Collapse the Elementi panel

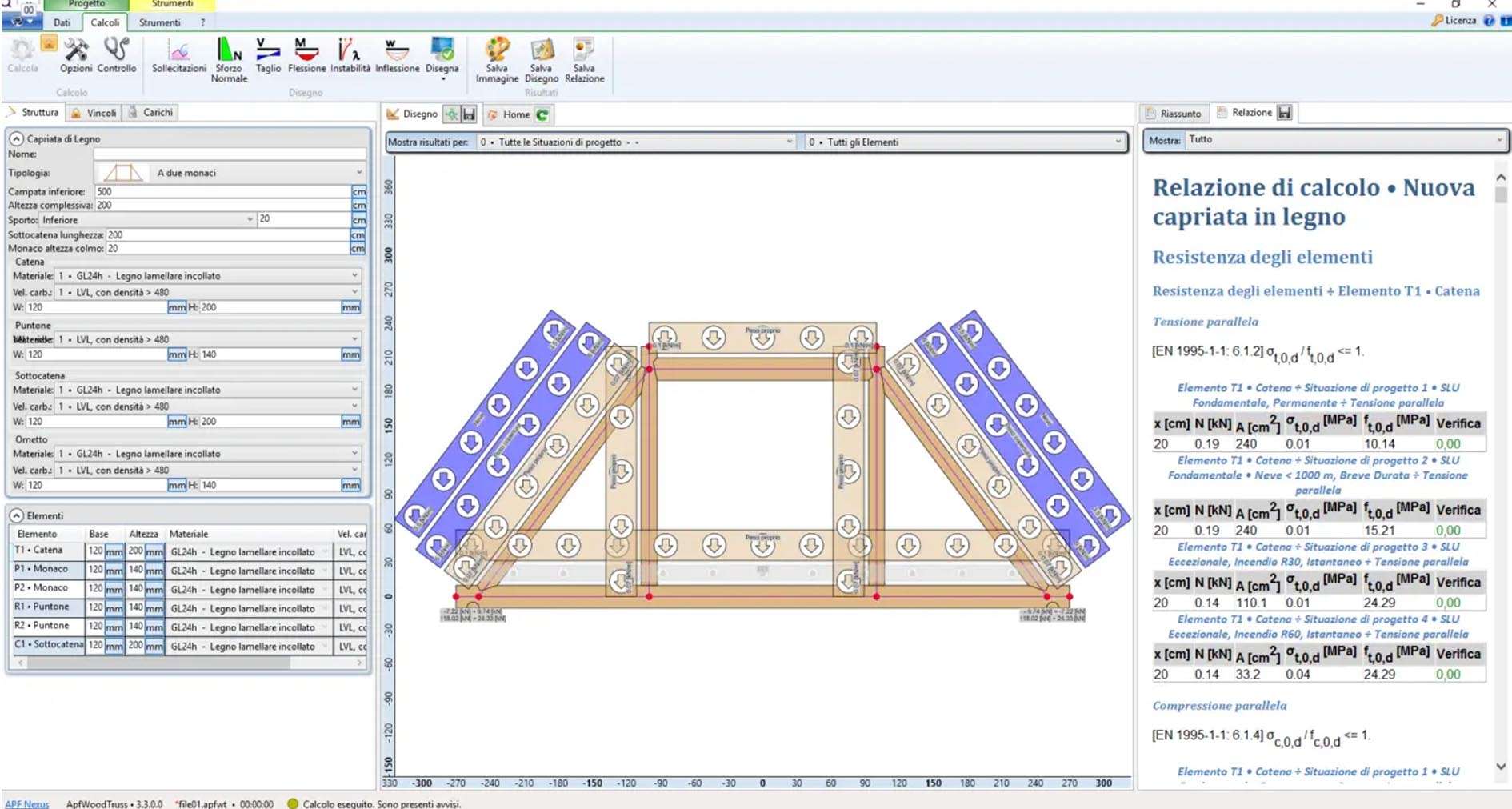point(16,515)
